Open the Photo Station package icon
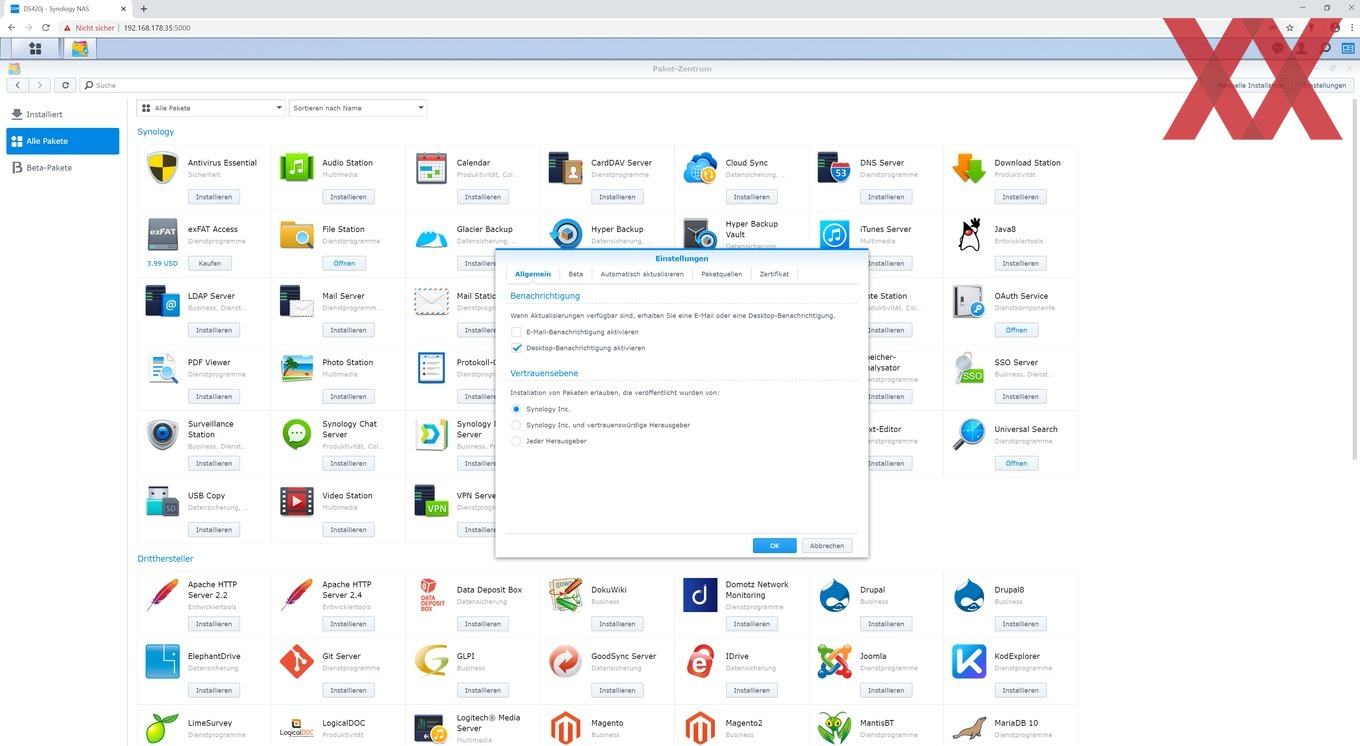Screen dimensions: 1360x746 click(297, 368)
